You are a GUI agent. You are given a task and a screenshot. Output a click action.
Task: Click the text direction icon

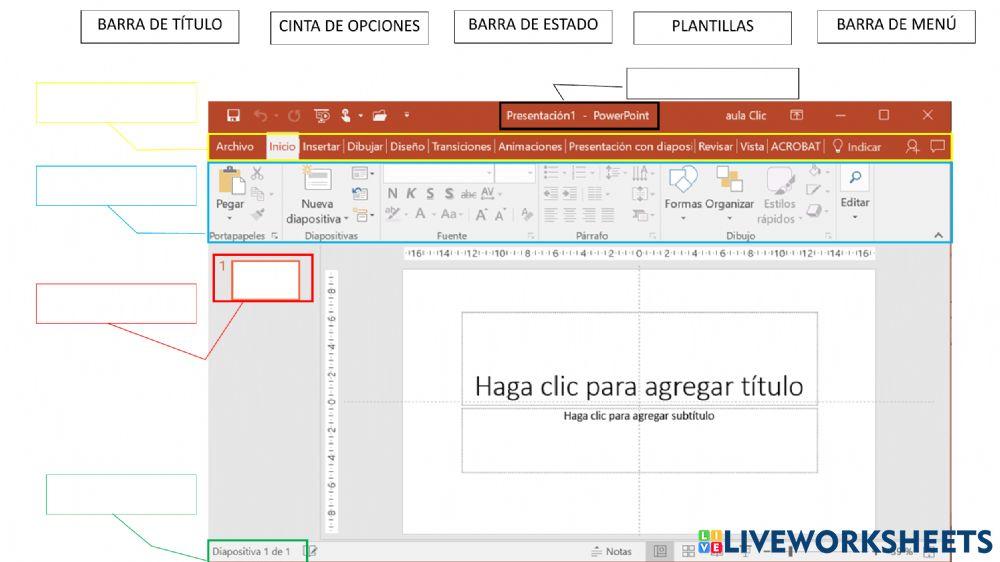640,173
